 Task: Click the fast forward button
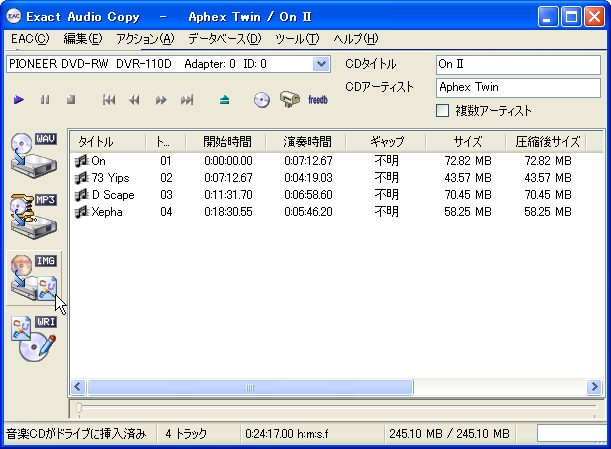161,100
